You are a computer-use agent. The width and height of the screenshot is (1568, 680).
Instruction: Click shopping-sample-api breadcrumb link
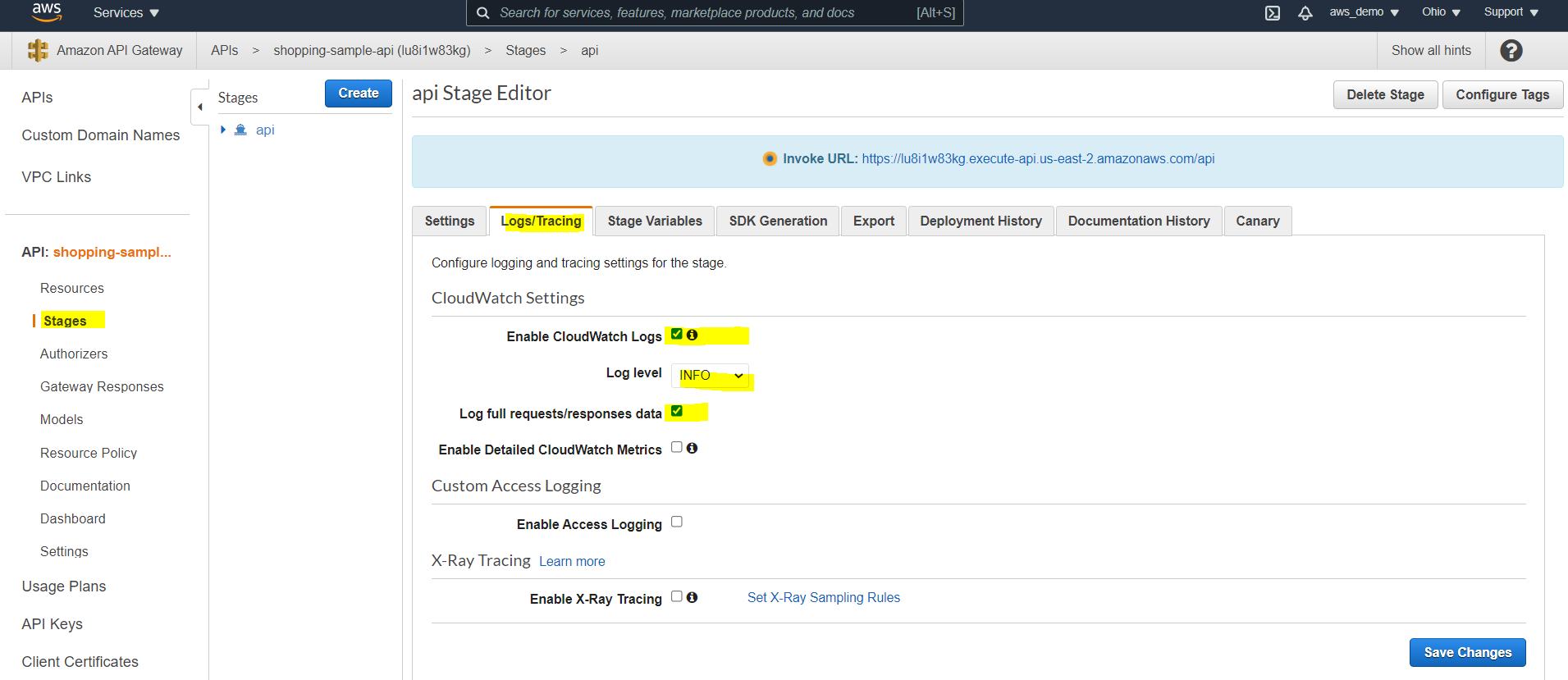point(372,51)
